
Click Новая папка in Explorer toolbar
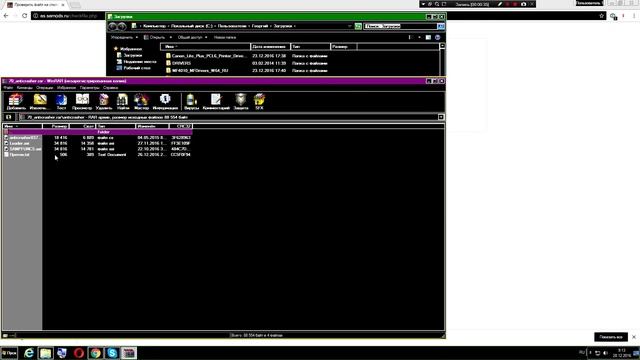tap(225, 37)
